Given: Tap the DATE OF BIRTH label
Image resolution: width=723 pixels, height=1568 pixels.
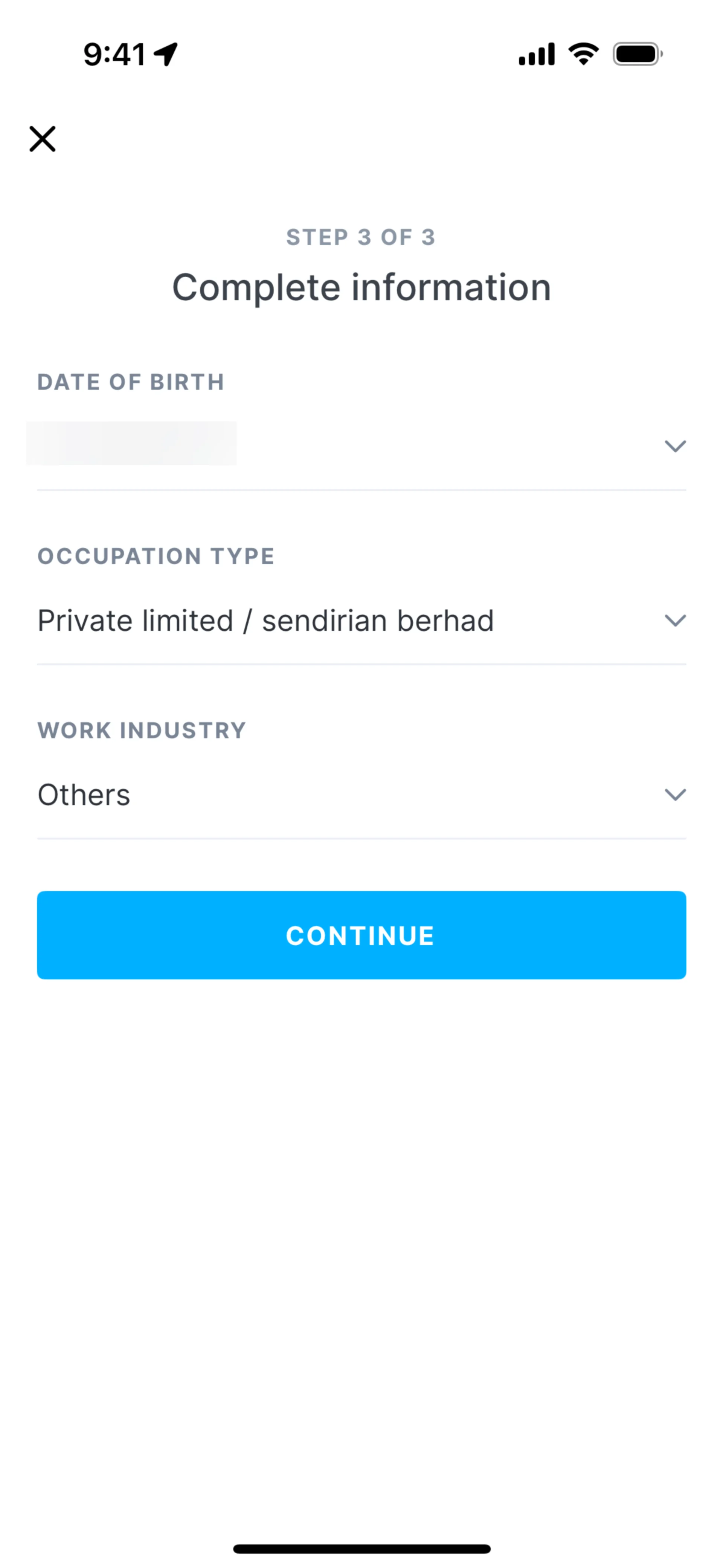Looking at the screenshot, I should (x=131, y=382).
